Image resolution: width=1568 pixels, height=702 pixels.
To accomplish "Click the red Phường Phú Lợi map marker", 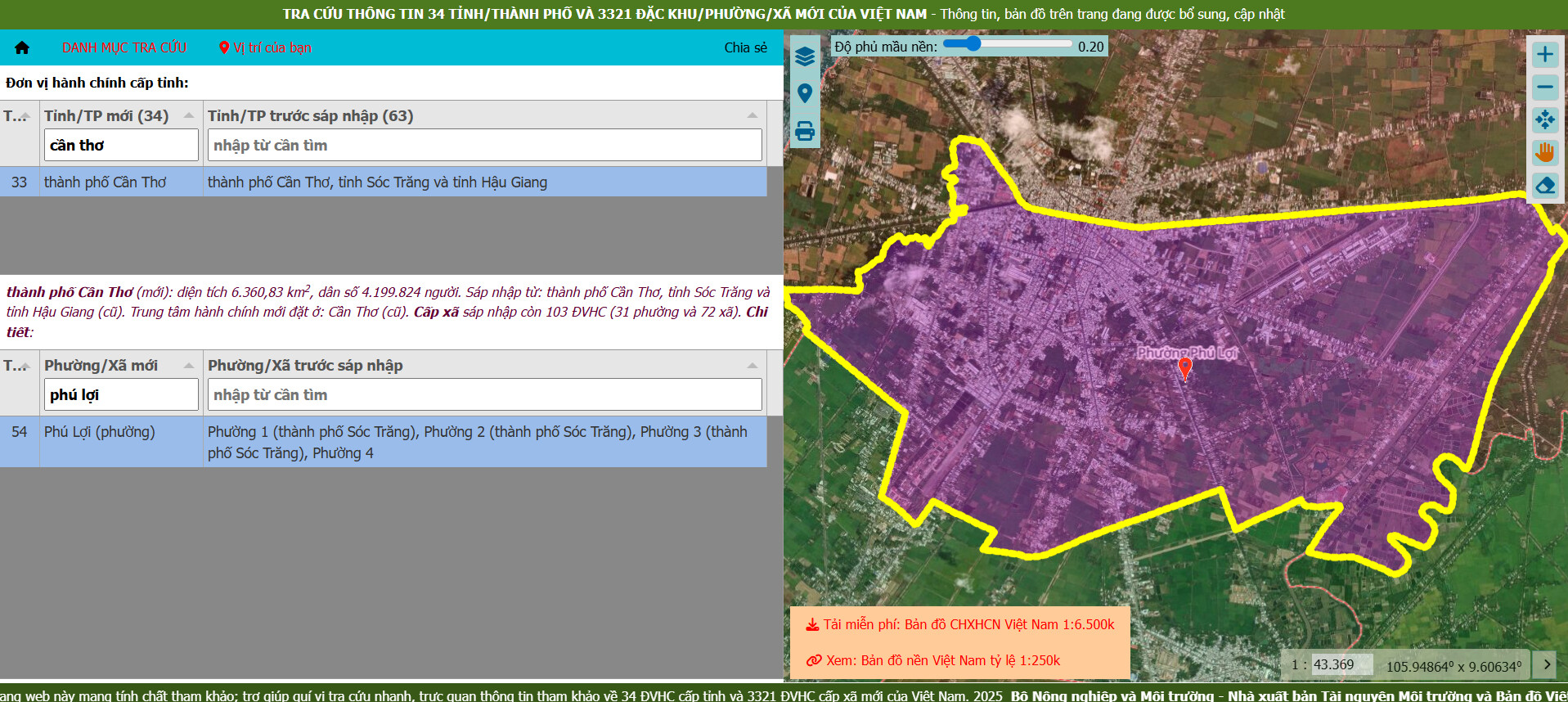I will tap(1184, 368).
